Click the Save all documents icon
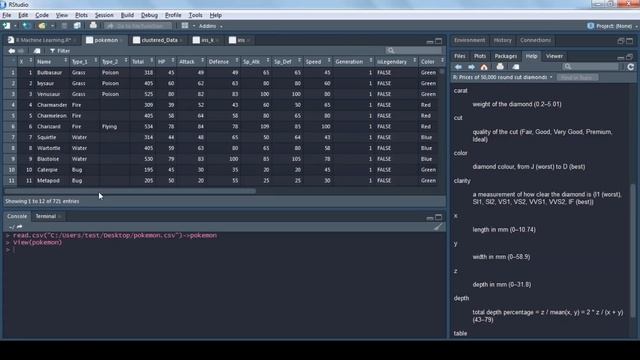The image size is (640, 360). [x=77, y=26]
